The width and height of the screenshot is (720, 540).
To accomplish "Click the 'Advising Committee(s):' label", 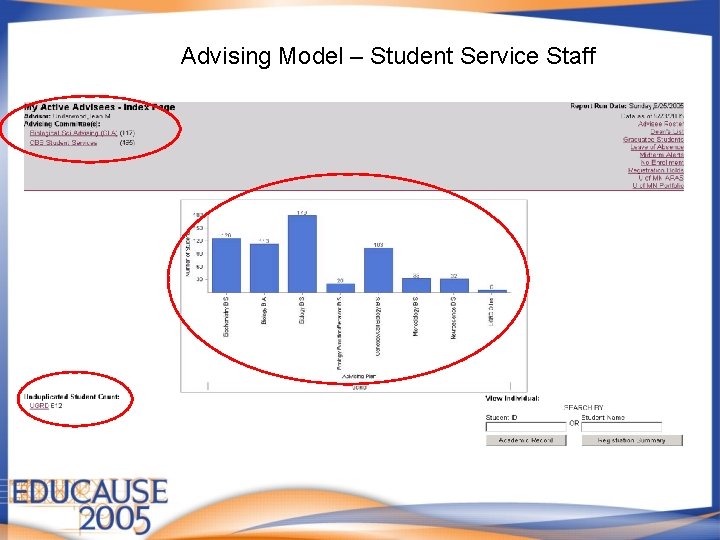I will coord(62,124).
